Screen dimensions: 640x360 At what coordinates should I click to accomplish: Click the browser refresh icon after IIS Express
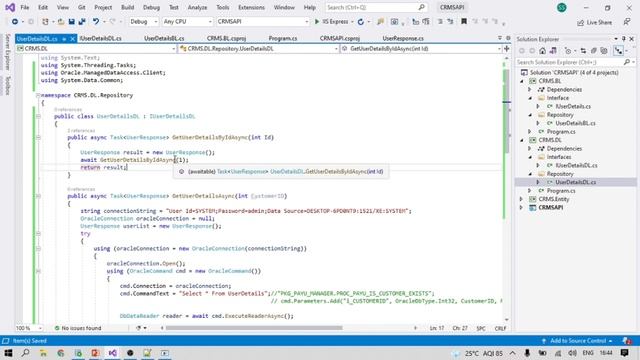[x=361, y=22]
